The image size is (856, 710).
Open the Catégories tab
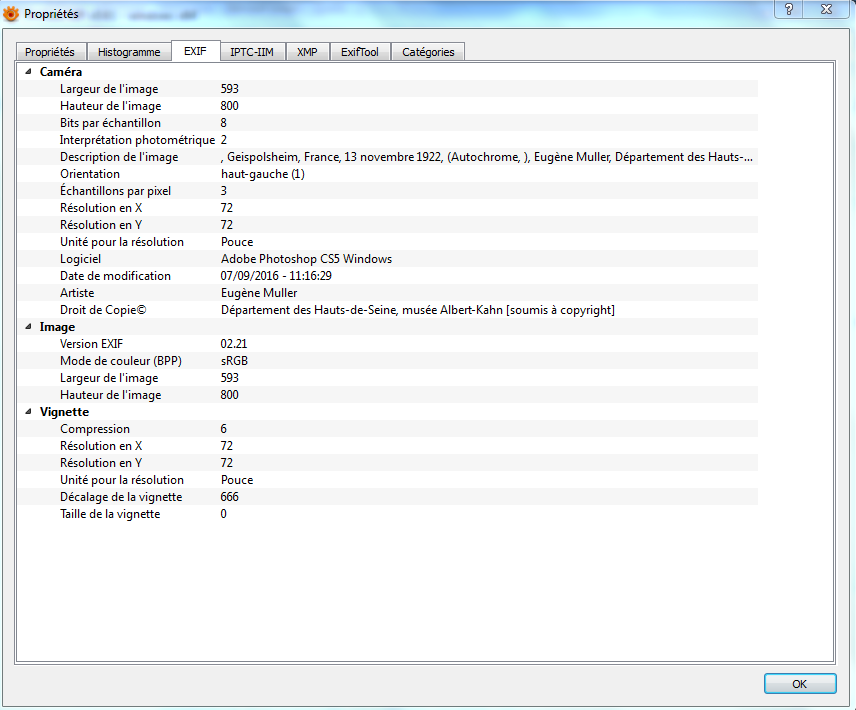pyautogui.click(x=428, y=52)
